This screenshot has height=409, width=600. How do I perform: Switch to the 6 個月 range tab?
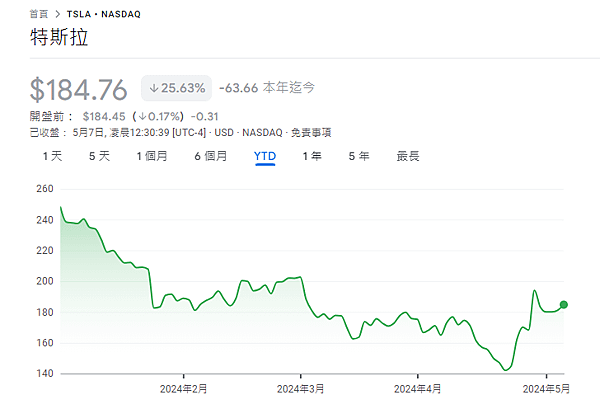click(211, 156)
